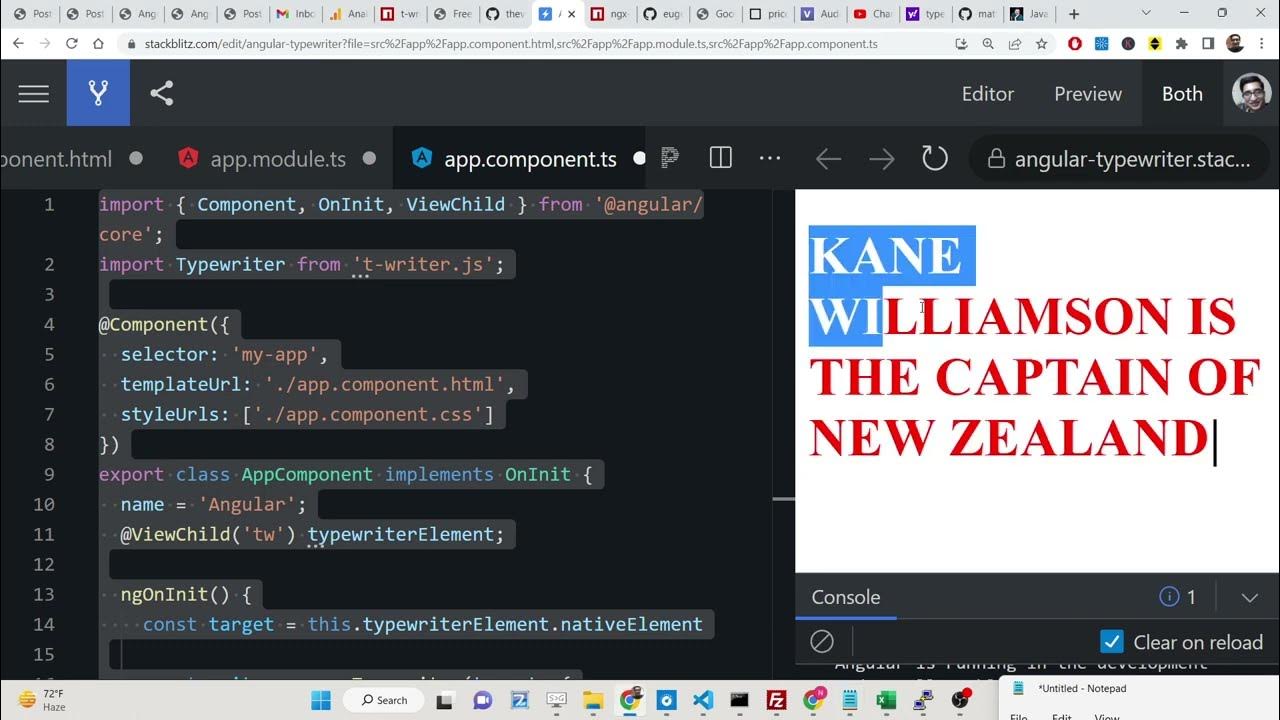The height and width of the screenshot is (720, 1280).
Task: Click the fork project icon
Action: click(98, 94)
